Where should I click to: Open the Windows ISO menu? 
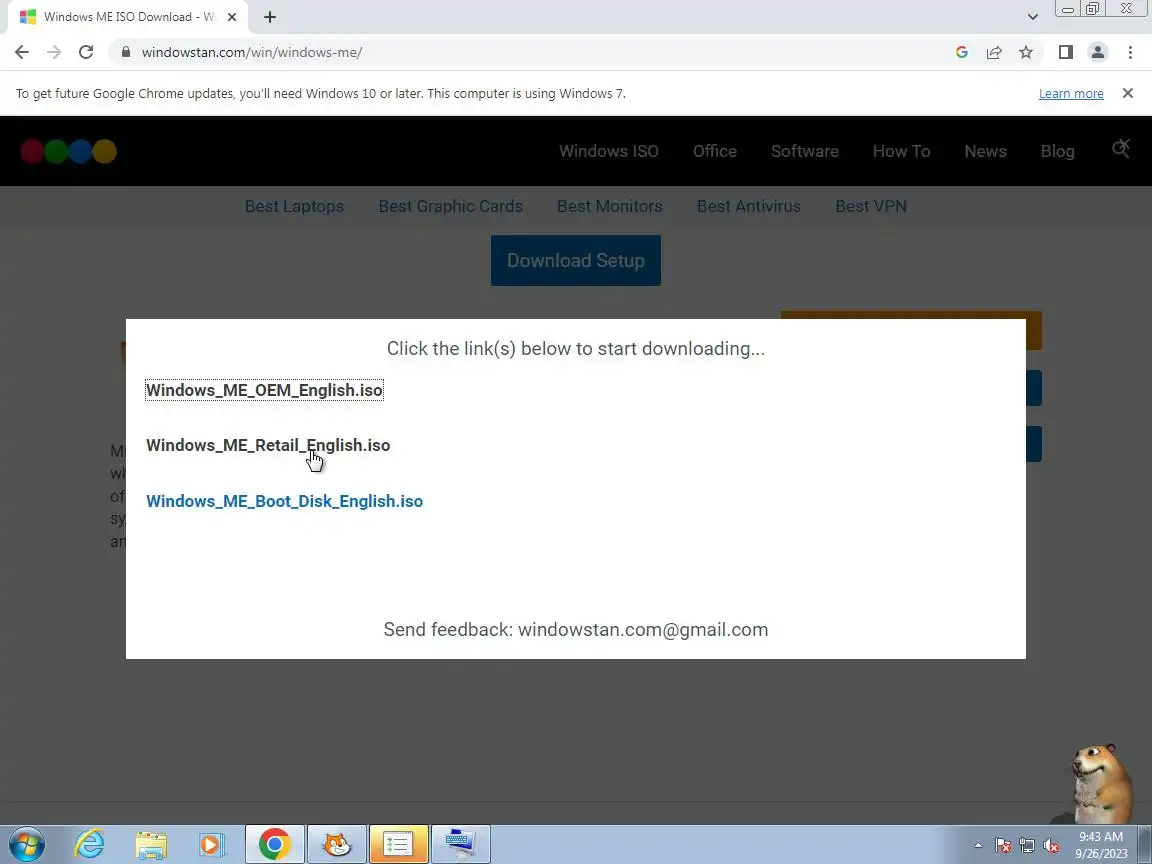point(608,151)
